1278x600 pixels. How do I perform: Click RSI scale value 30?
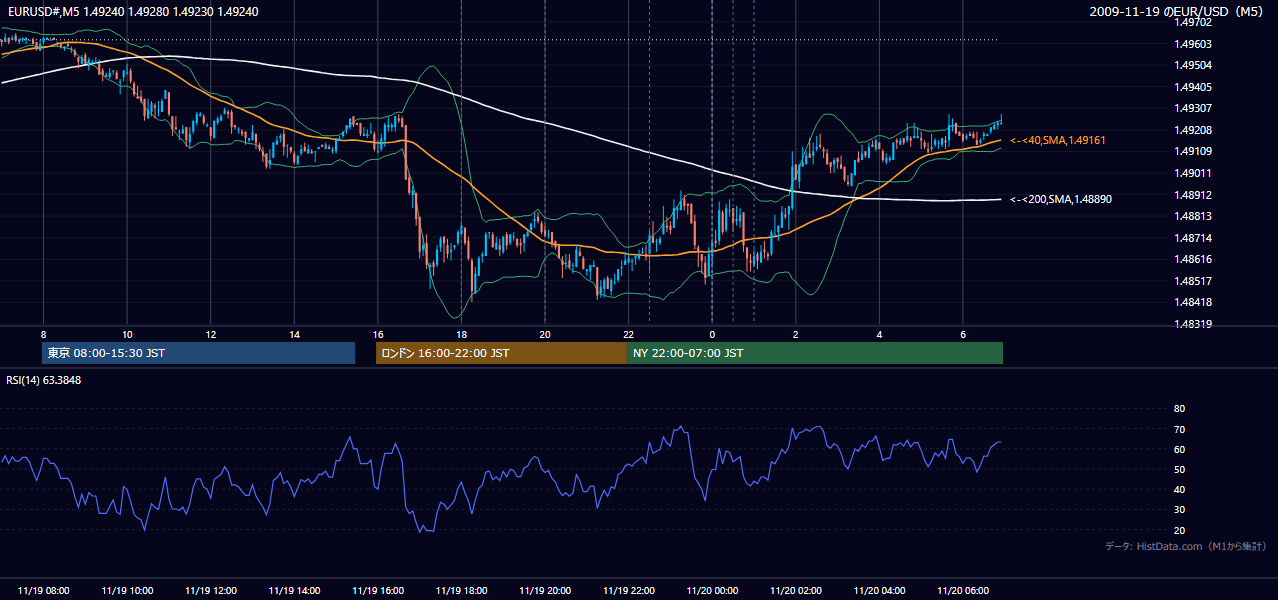(x=1180, y=510)
